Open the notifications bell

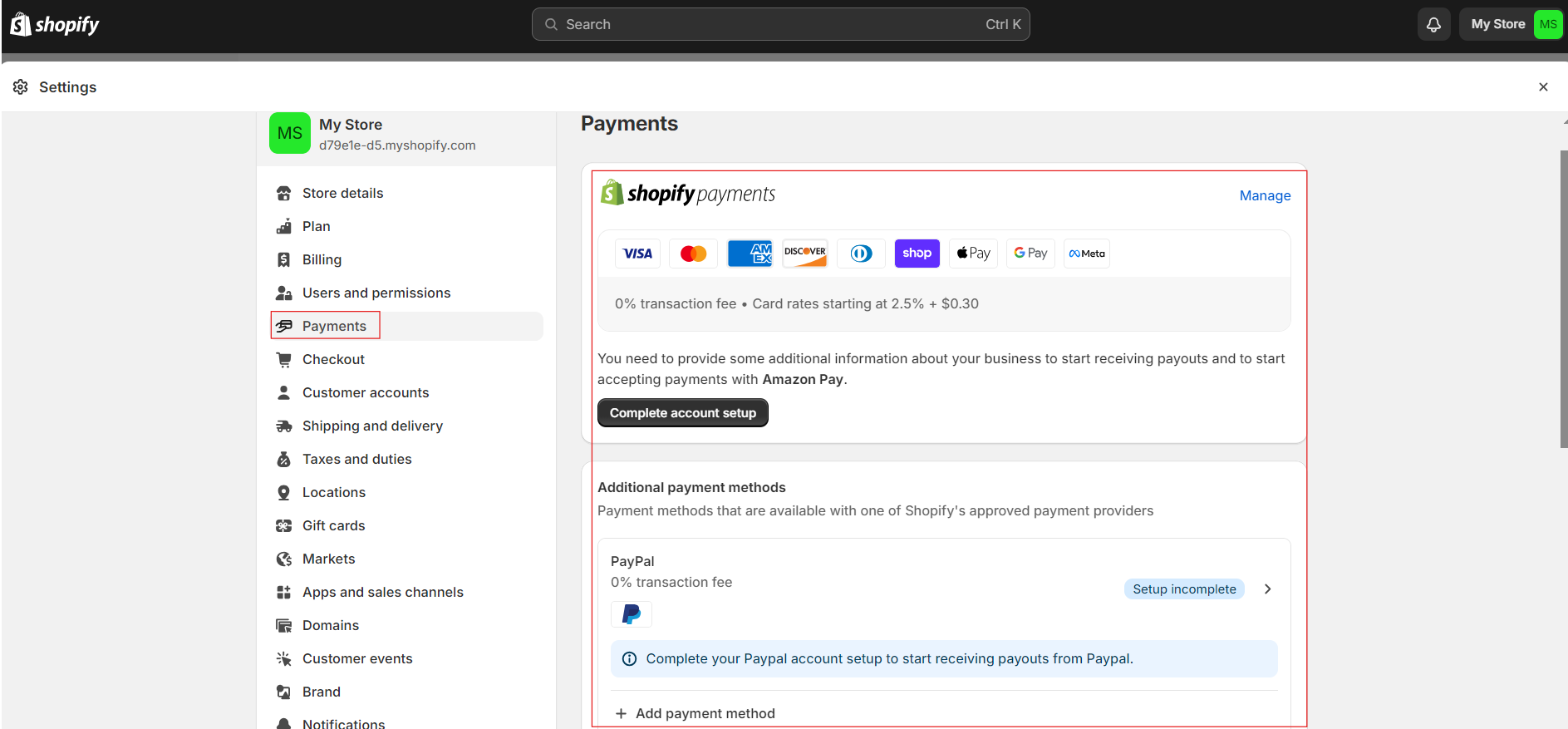tap(1433, 25)
